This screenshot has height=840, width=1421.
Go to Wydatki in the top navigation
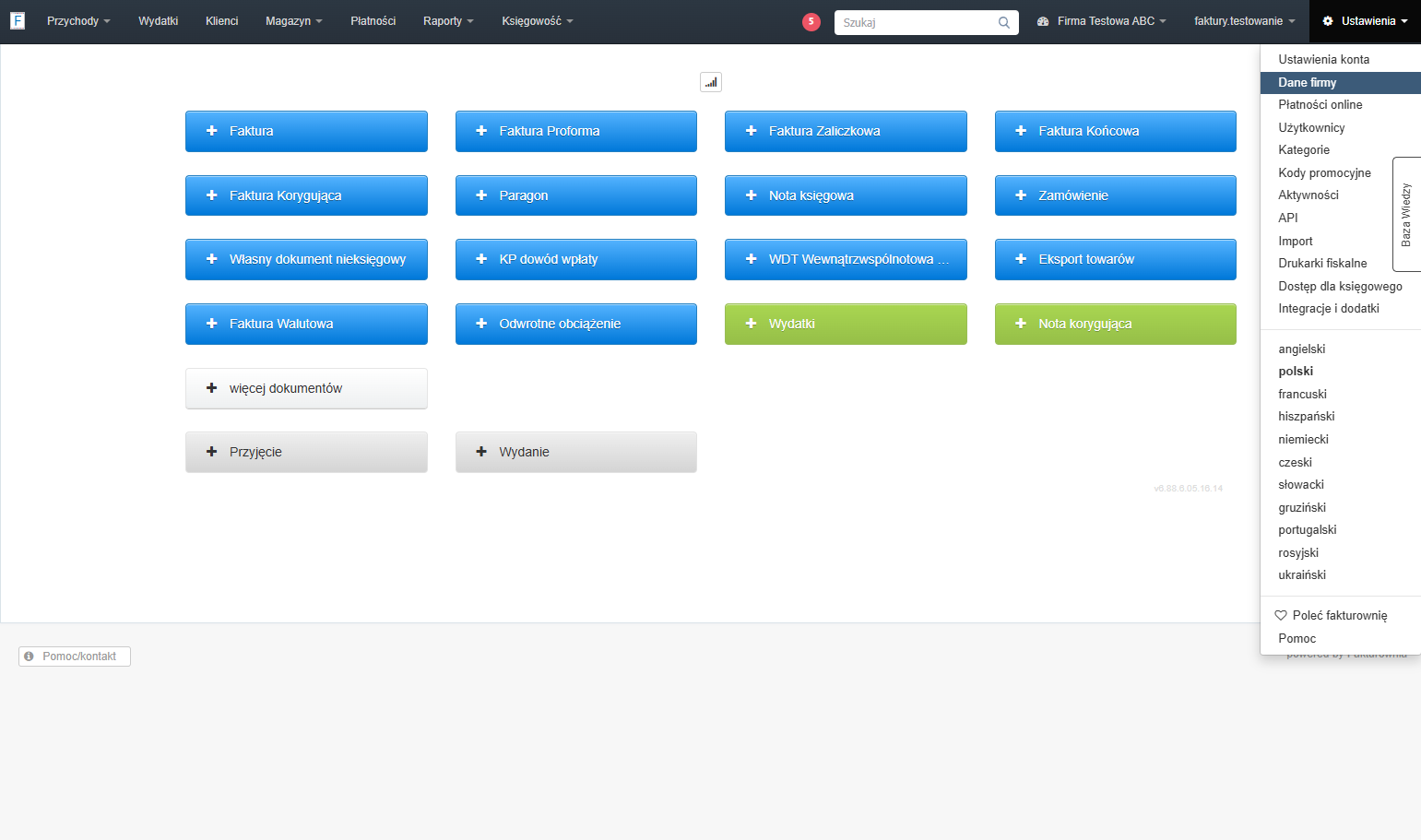pos(159,21)
